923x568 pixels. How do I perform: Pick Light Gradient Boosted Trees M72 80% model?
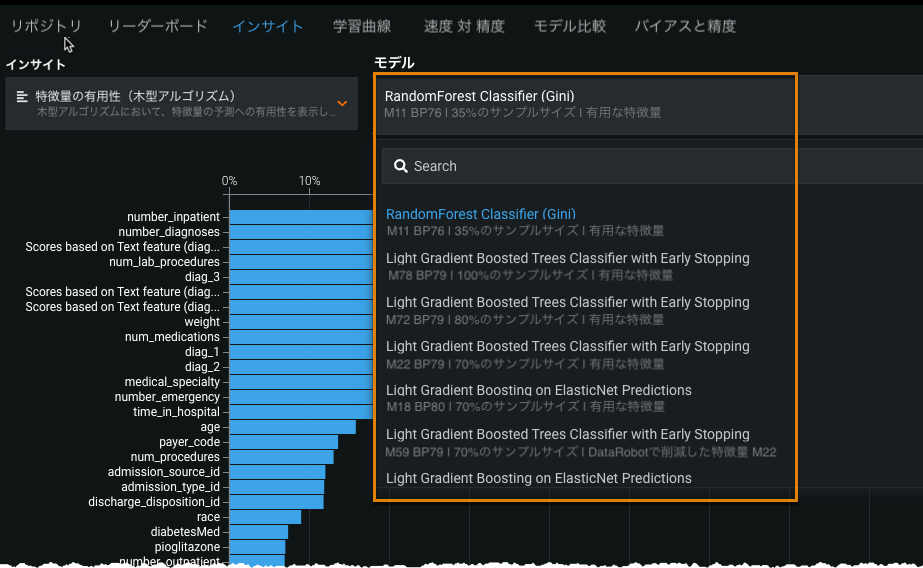pyautogui.click(x=567, y=309)
